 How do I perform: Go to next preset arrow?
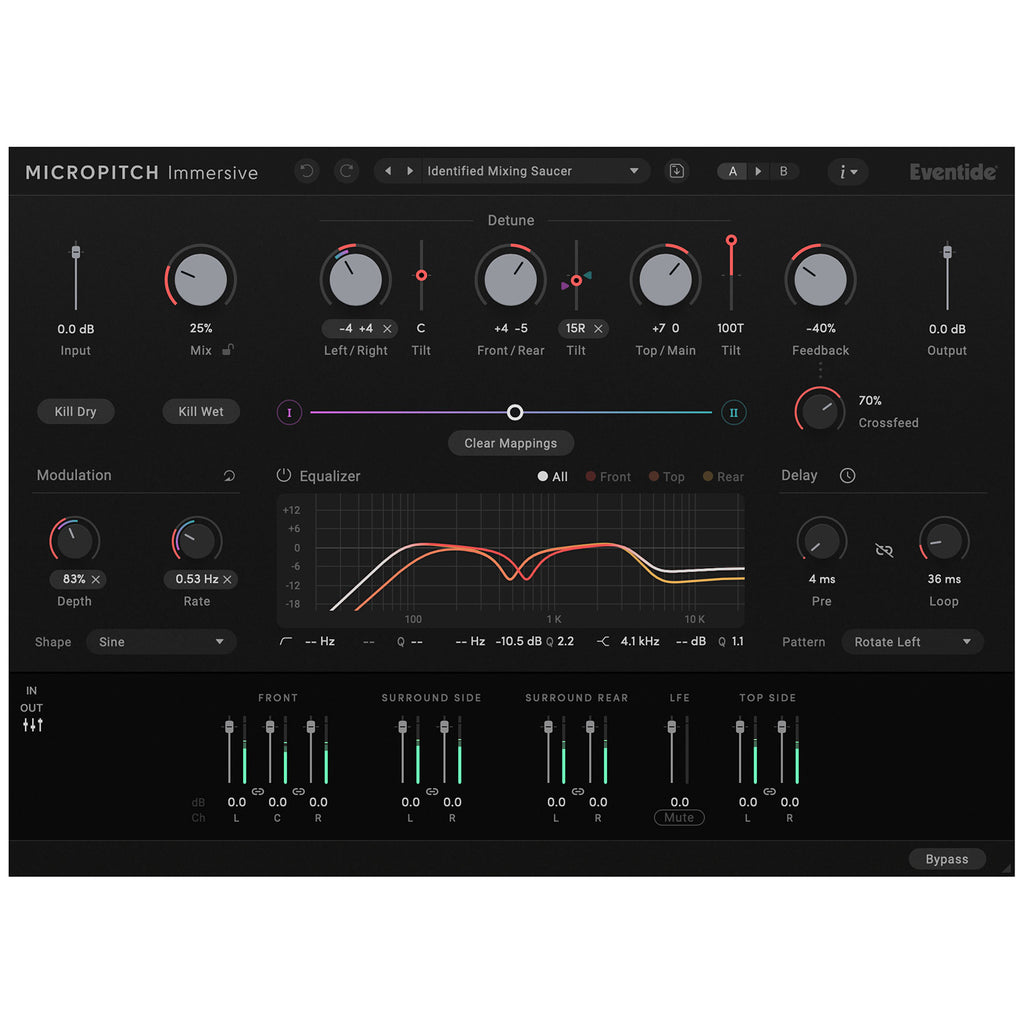click(x=410, y=171)
